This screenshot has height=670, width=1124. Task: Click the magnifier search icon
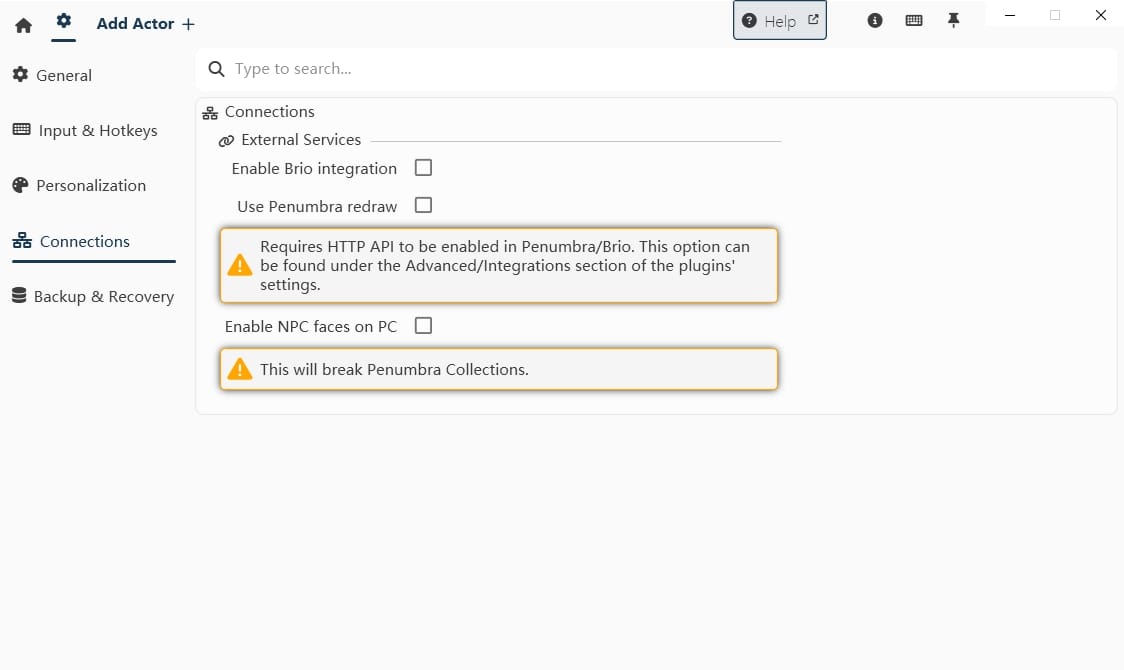[x=215, y=69]
